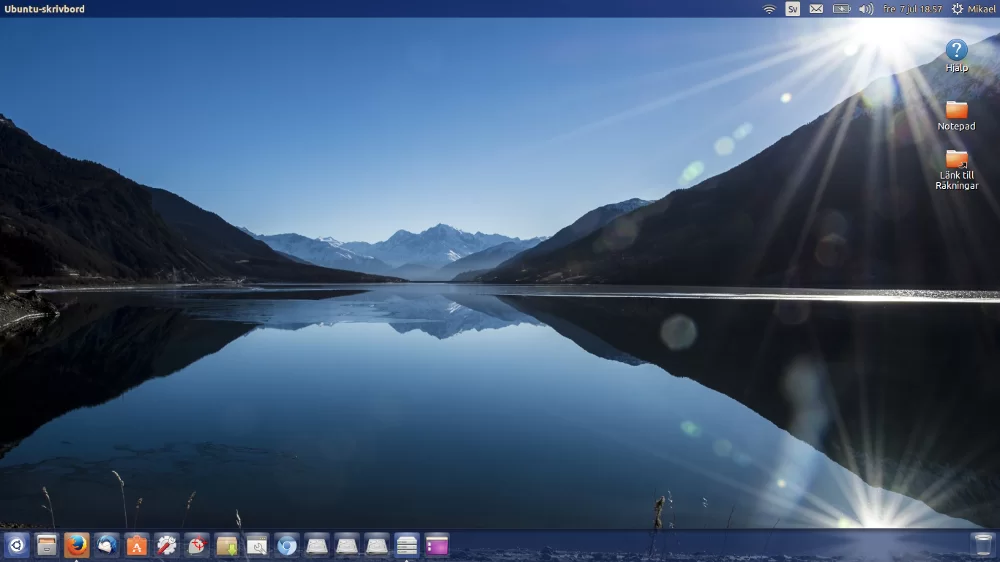Open the purple window icon in dock

coord(437,545)
